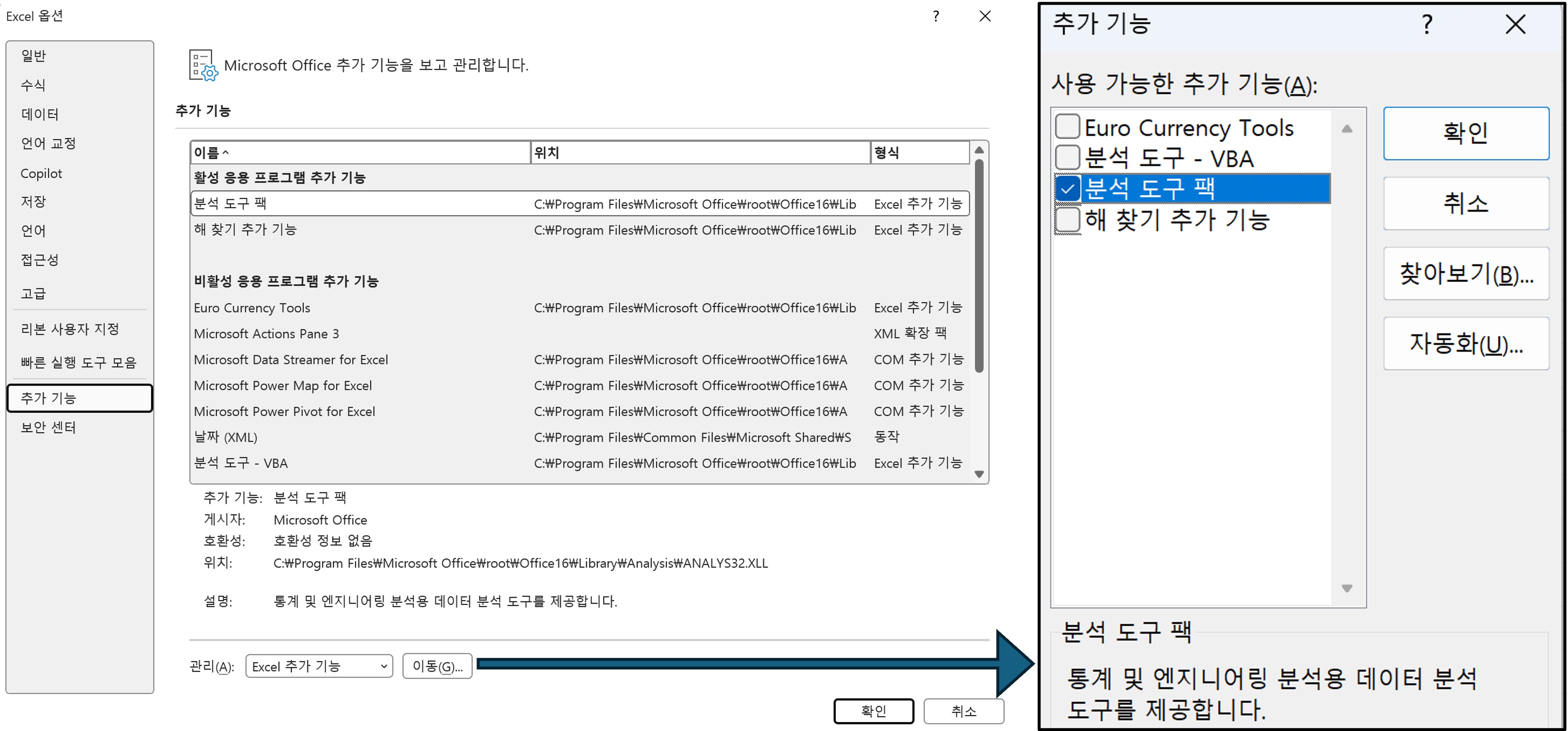The height and width of the screenshot is (731, 1568).
Task: Open the 보안 센터 category
Action: [x=49, y=428]
